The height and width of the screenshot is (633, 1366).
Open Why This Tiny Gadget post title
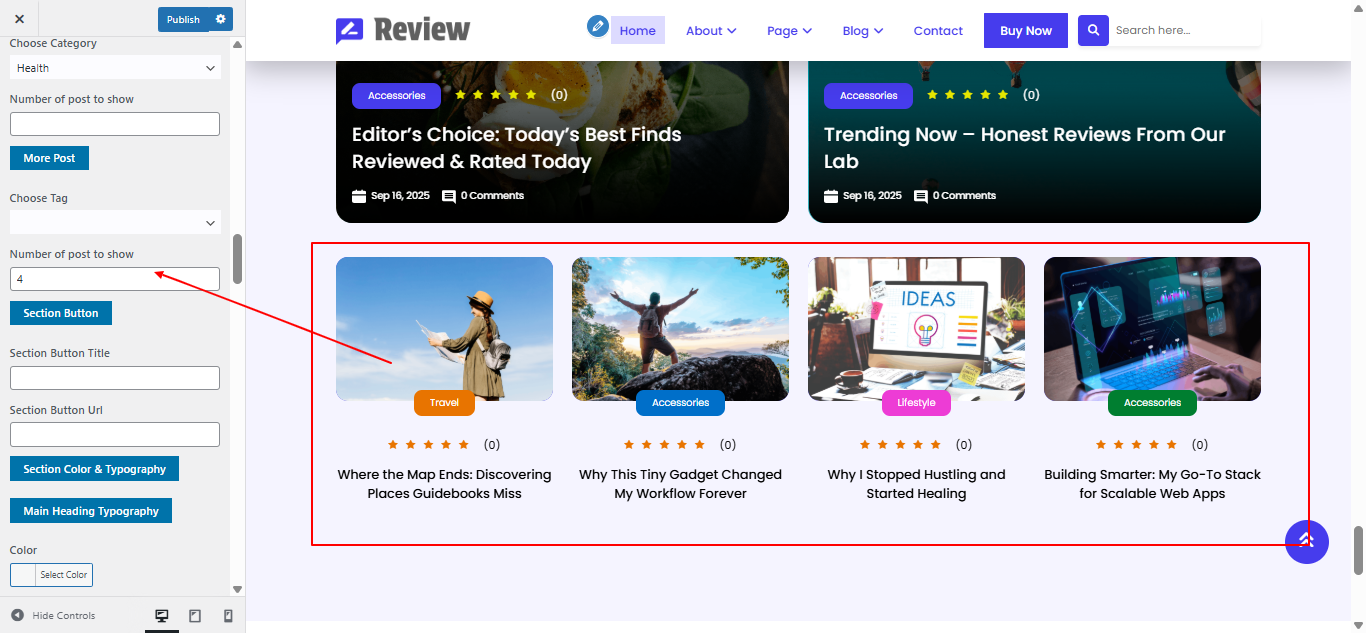680,484
